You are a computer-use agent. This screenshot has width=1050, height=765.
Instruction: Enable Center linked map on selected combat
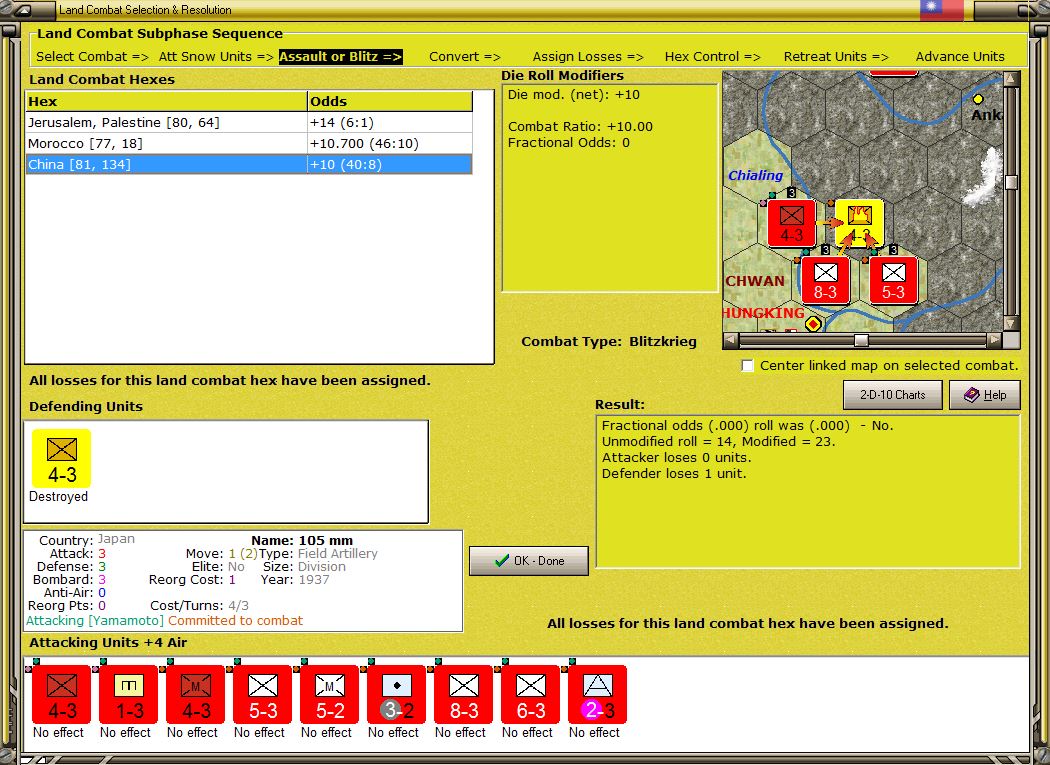pos(747,366)
